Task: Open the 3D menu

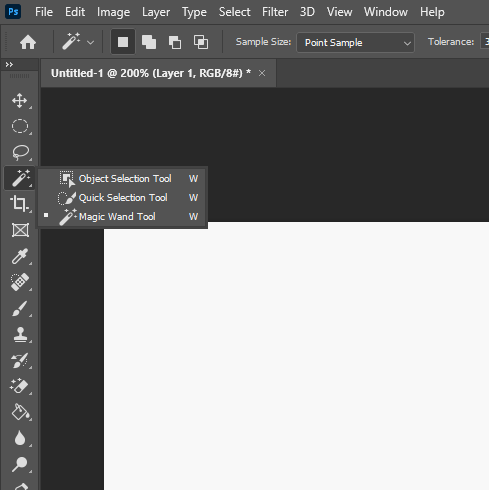Action: 307,12
